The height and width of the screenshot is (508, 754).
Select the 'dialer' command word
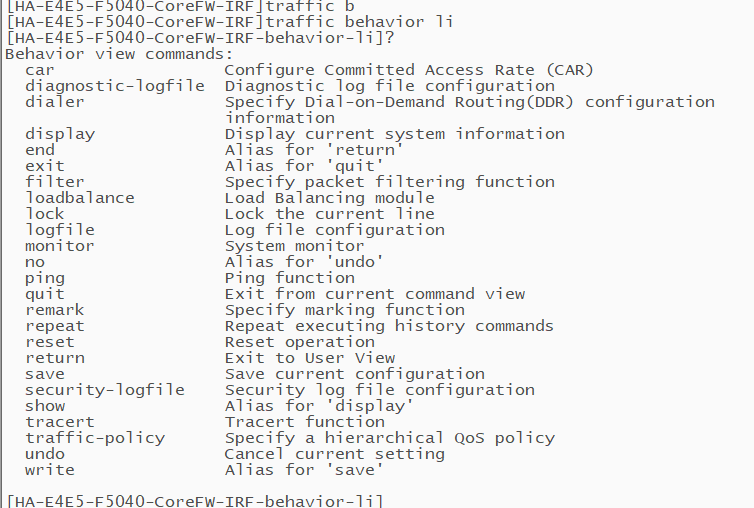click(x=55, y=102)
